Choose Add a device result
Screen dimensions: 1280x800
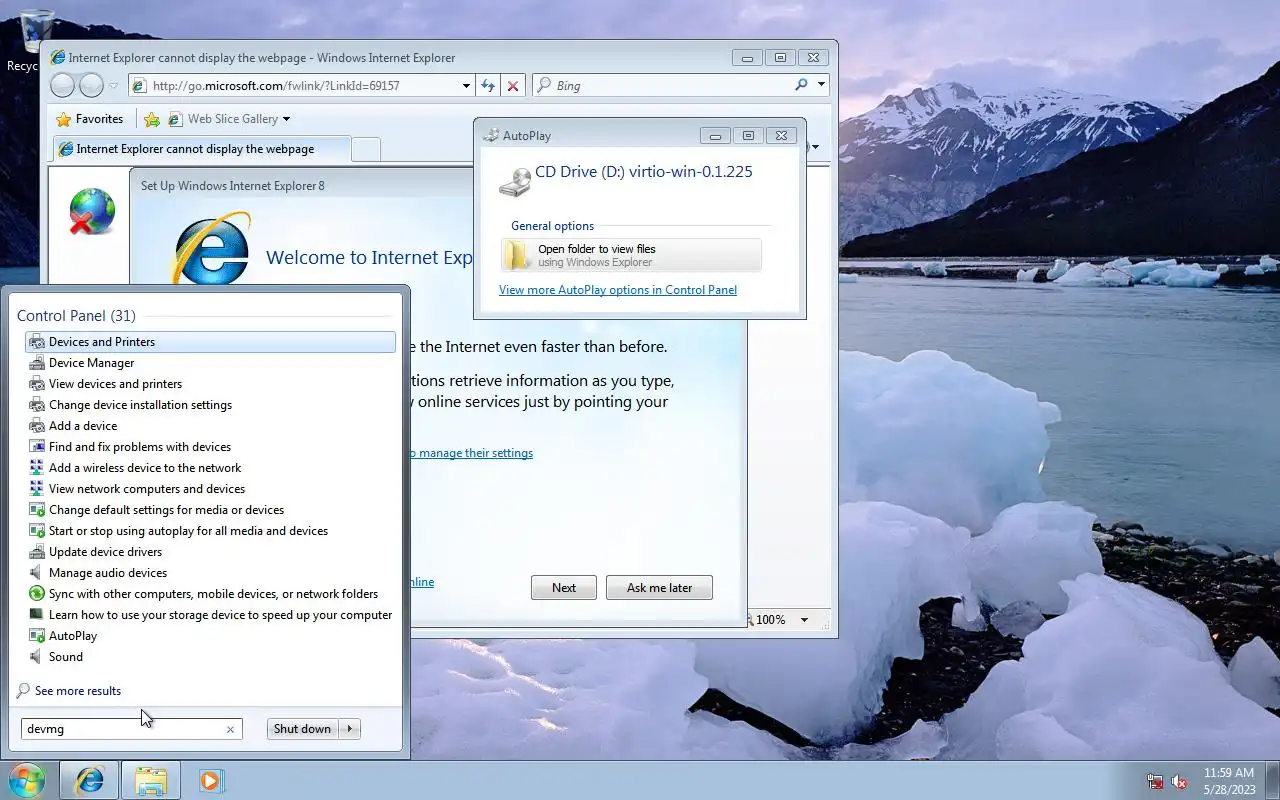tap(210, 426)
